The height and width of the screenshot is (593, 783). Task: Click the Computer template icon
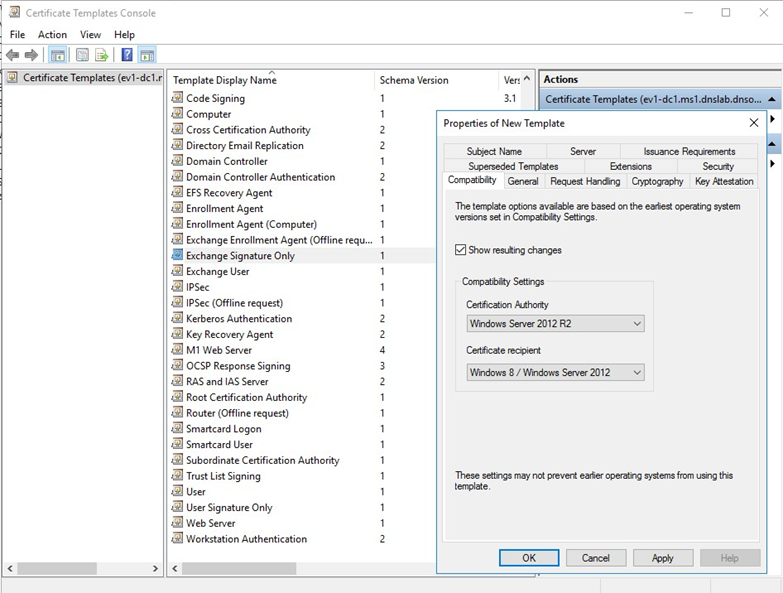177,113
